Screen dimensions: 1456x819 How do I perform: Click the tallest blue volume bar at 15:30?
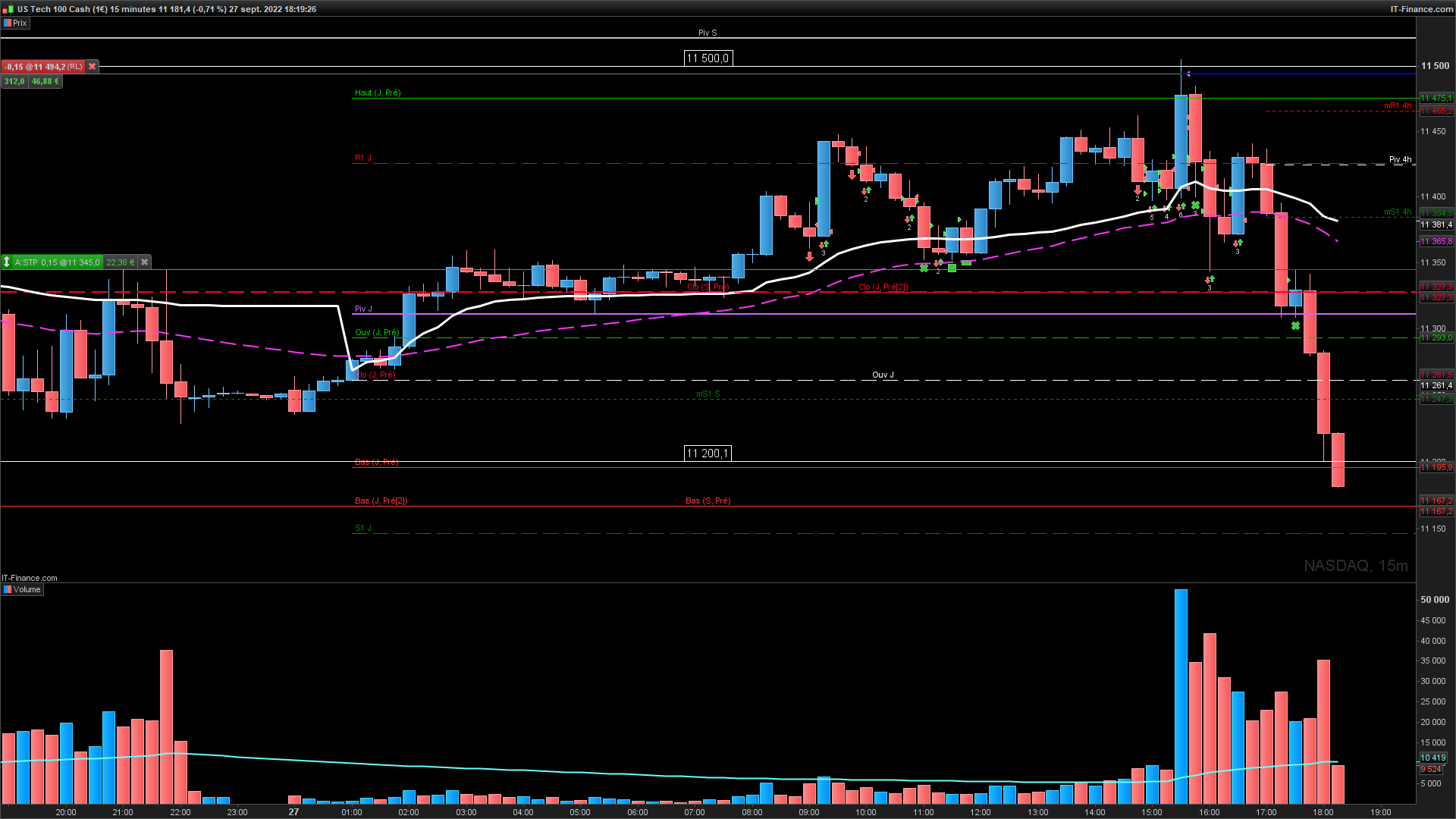click(x=1181, y=694)
